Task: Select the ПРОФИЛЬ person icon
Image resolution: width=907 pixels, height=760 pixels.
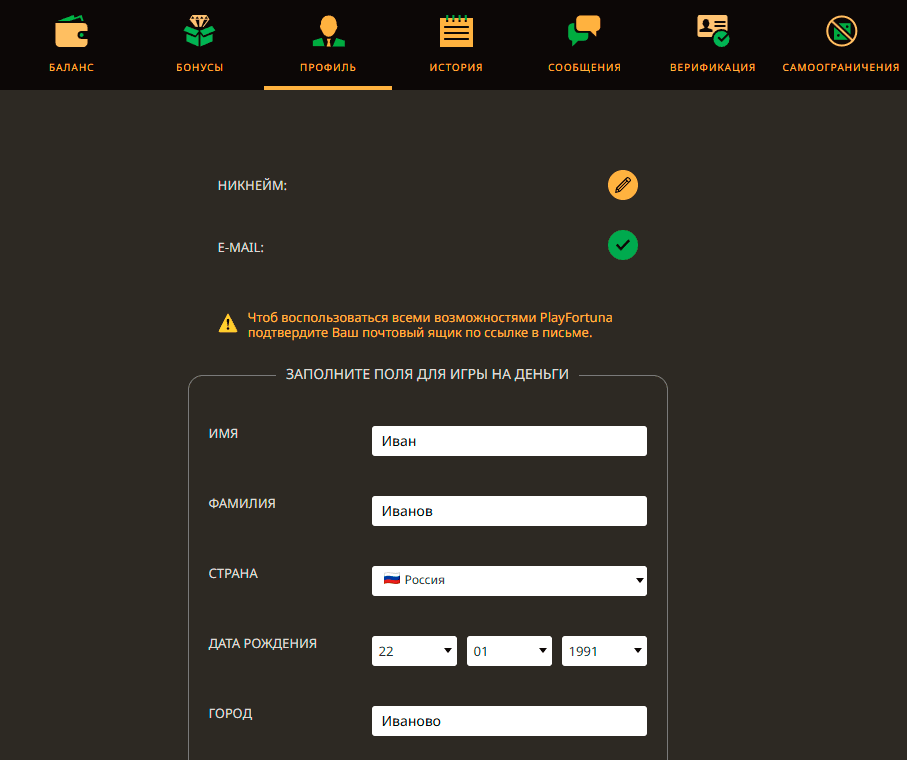Action: click(x=327, y=29)
